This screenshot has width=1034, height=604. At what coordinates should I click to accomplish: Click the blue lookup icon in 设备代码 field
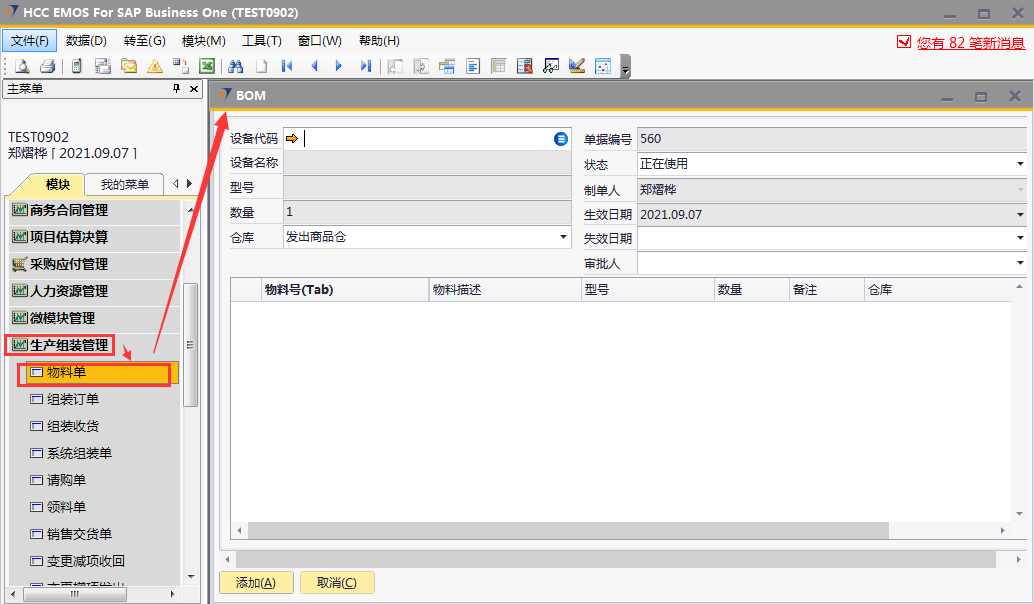561,139
